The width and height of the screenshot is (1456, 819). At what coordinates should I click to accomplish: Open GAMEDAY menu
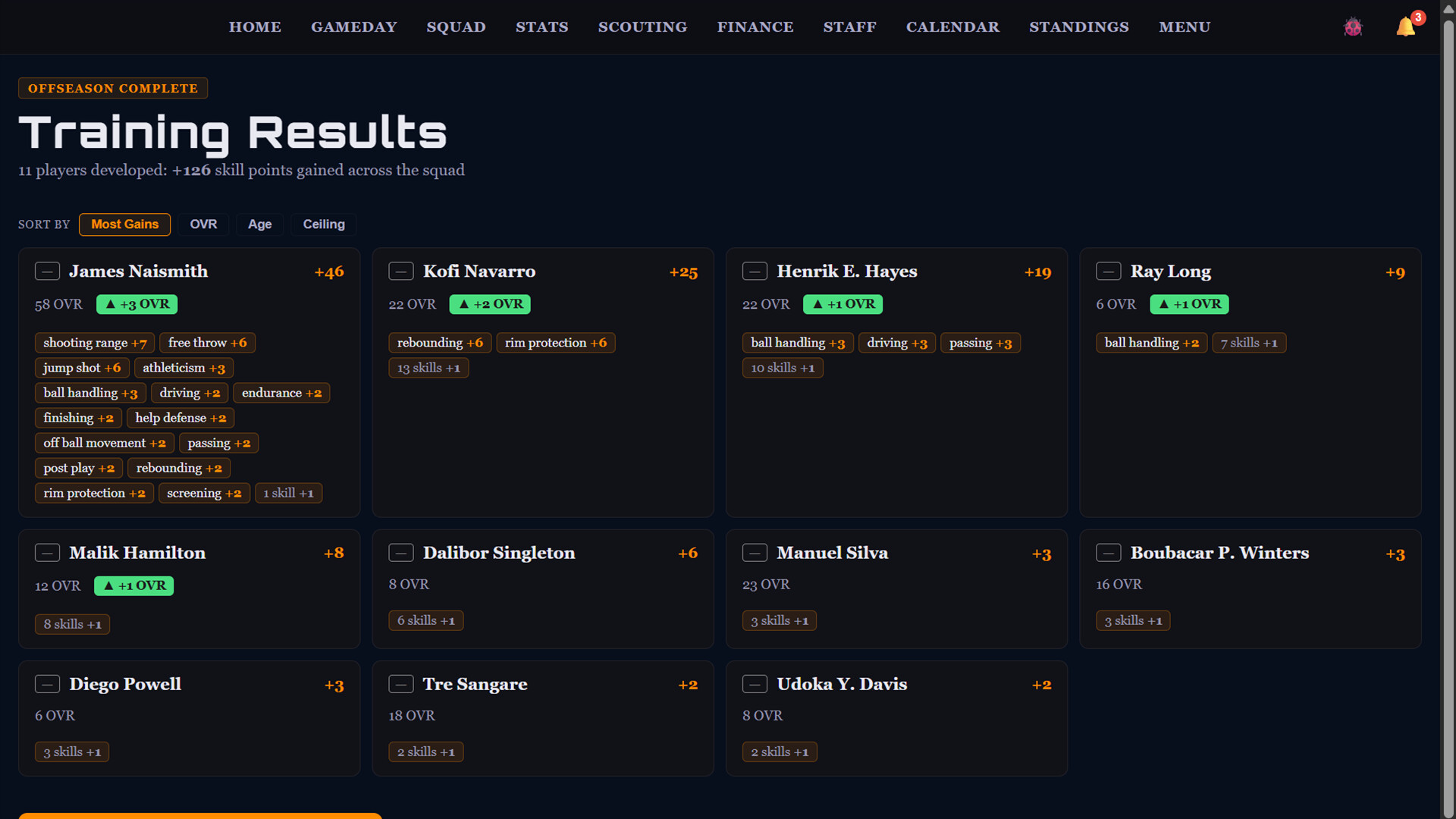pyautogui.click(x=353, y=27)
